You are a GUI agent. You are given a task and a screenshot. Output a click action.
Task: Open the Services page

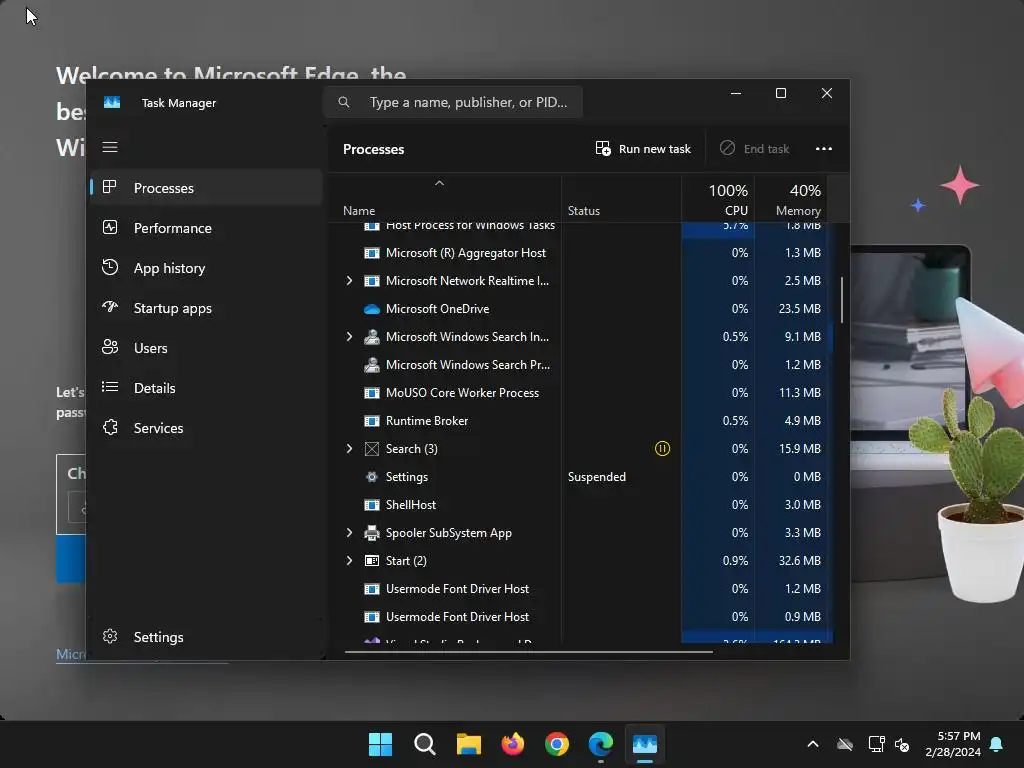coord(206,428)
